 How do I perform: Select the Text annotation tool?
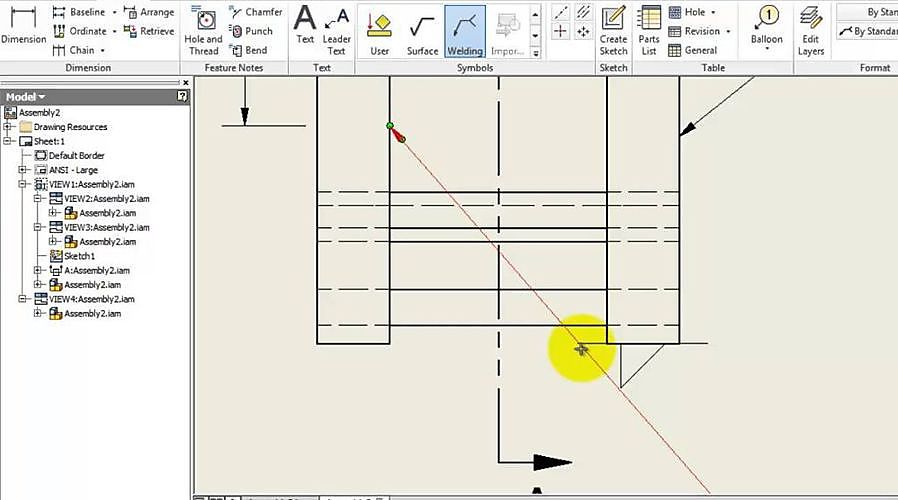coord(305,31)
